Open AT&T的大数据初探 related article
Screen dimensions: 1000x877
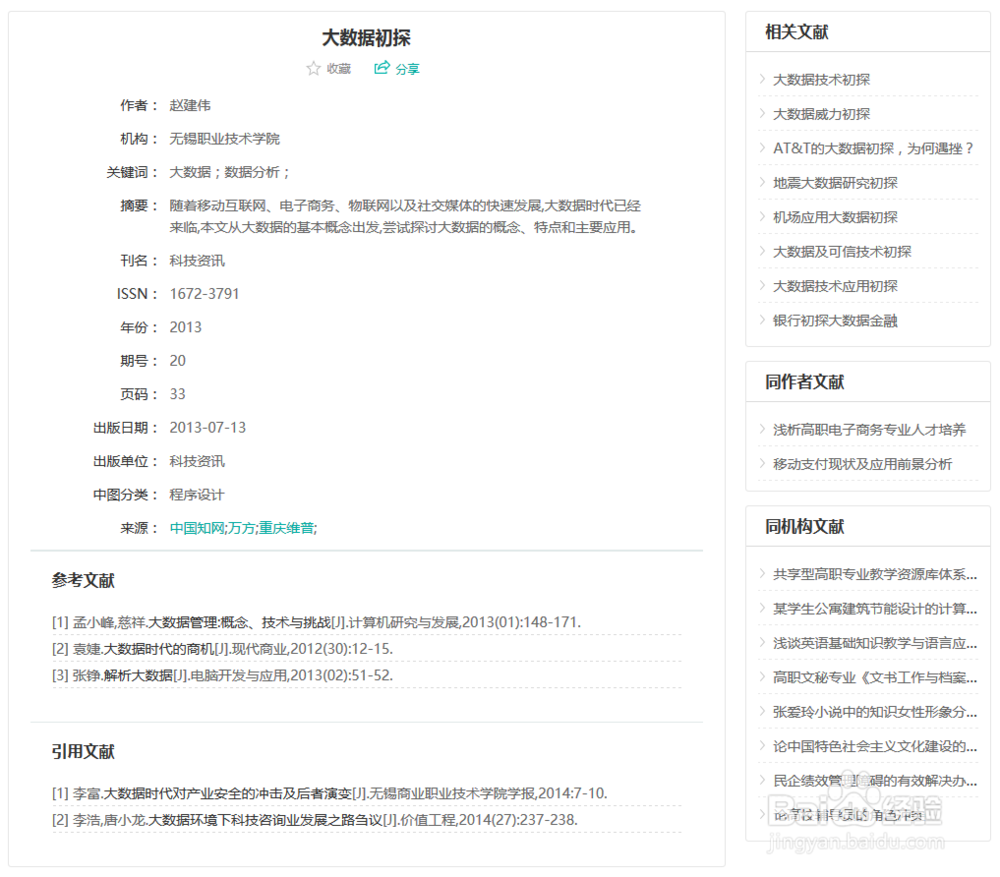point(874,149)
